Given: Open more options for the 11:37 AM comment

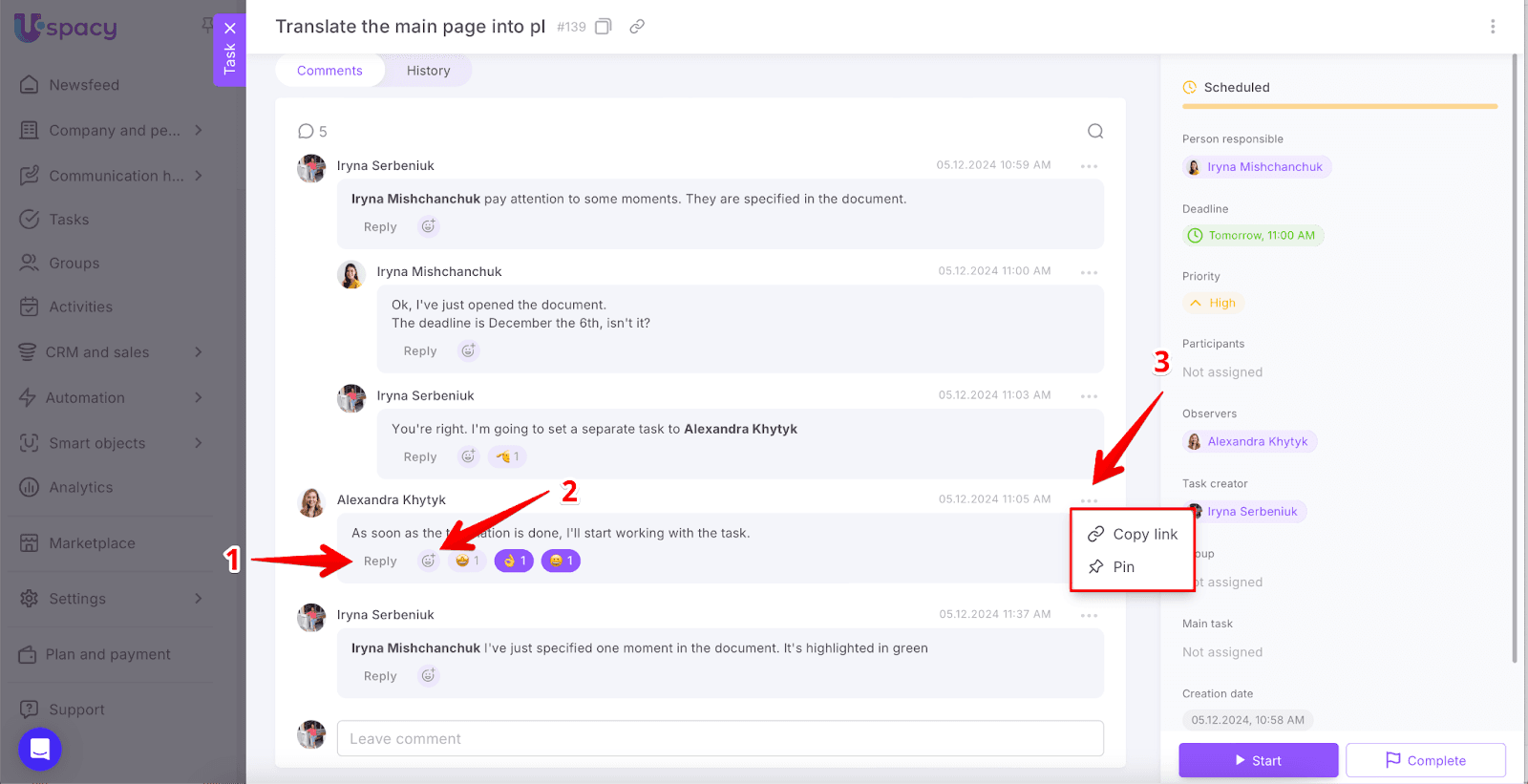Looking at the screenshot, I should pos(1089,616).
